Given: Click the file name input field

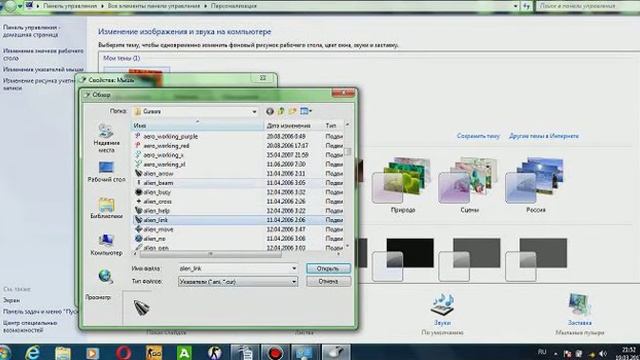Looking at the screenshot, I should coord(234,269).
